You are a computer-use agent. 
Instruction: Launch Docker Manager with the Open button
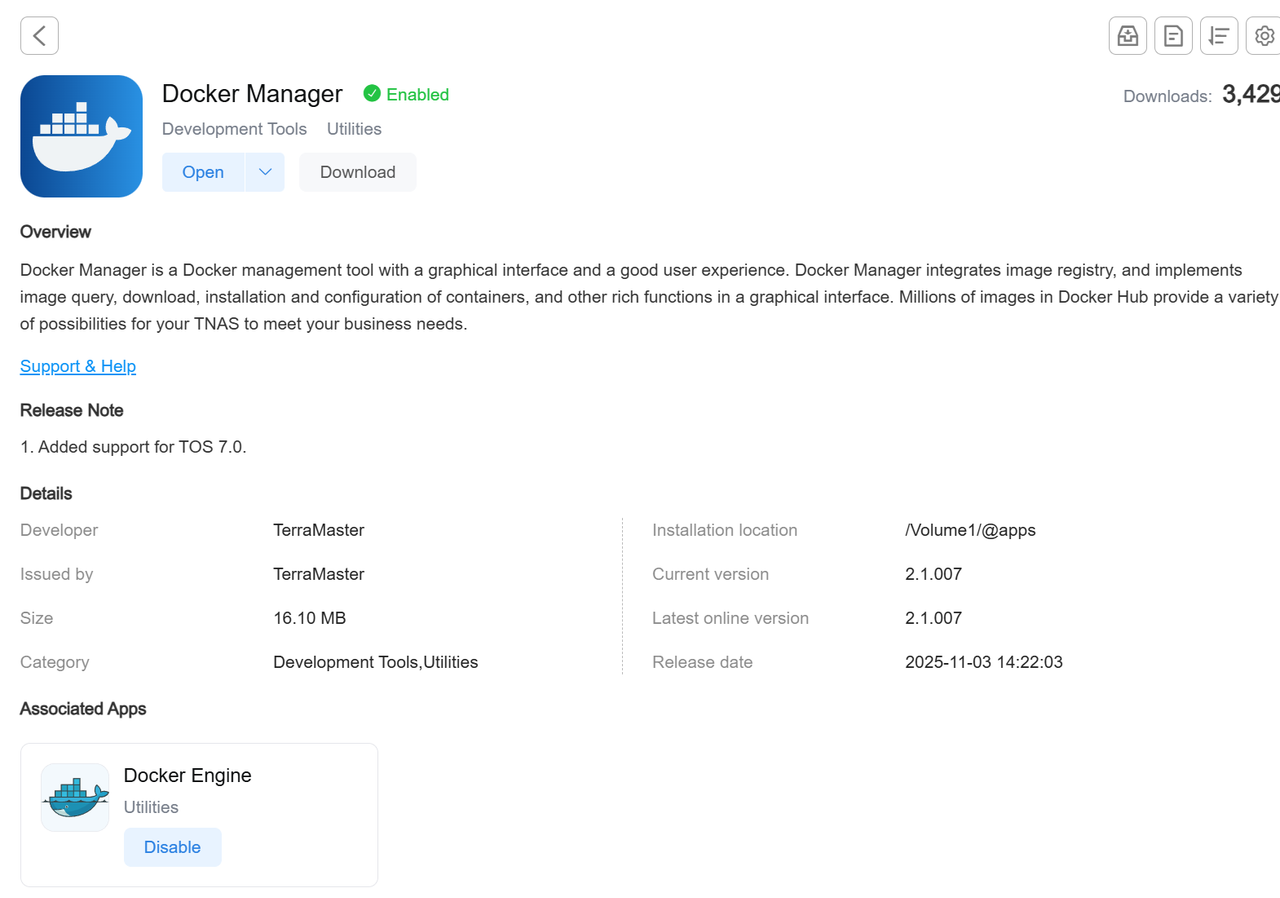click(x=203, y=172)
